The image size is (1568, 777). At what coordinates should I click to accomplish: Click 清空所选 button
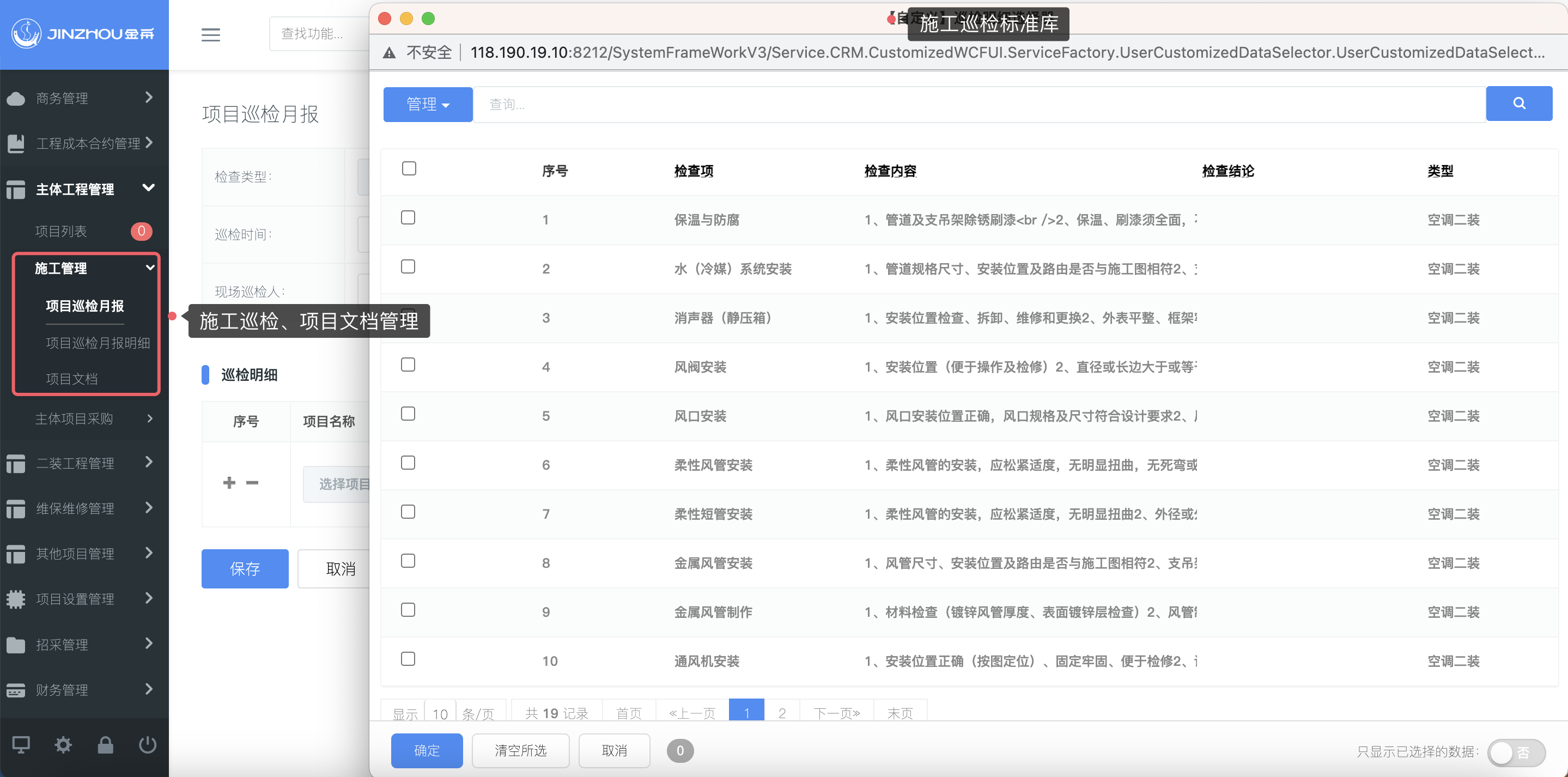pos(520,750)
